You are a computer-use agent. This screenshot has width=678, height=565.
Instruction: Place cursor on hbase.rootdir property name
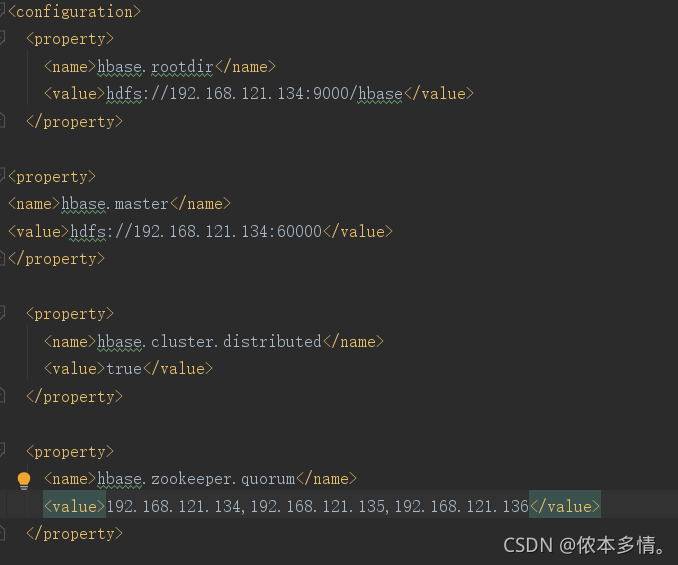pyautogui.click(x=155, y=67)
